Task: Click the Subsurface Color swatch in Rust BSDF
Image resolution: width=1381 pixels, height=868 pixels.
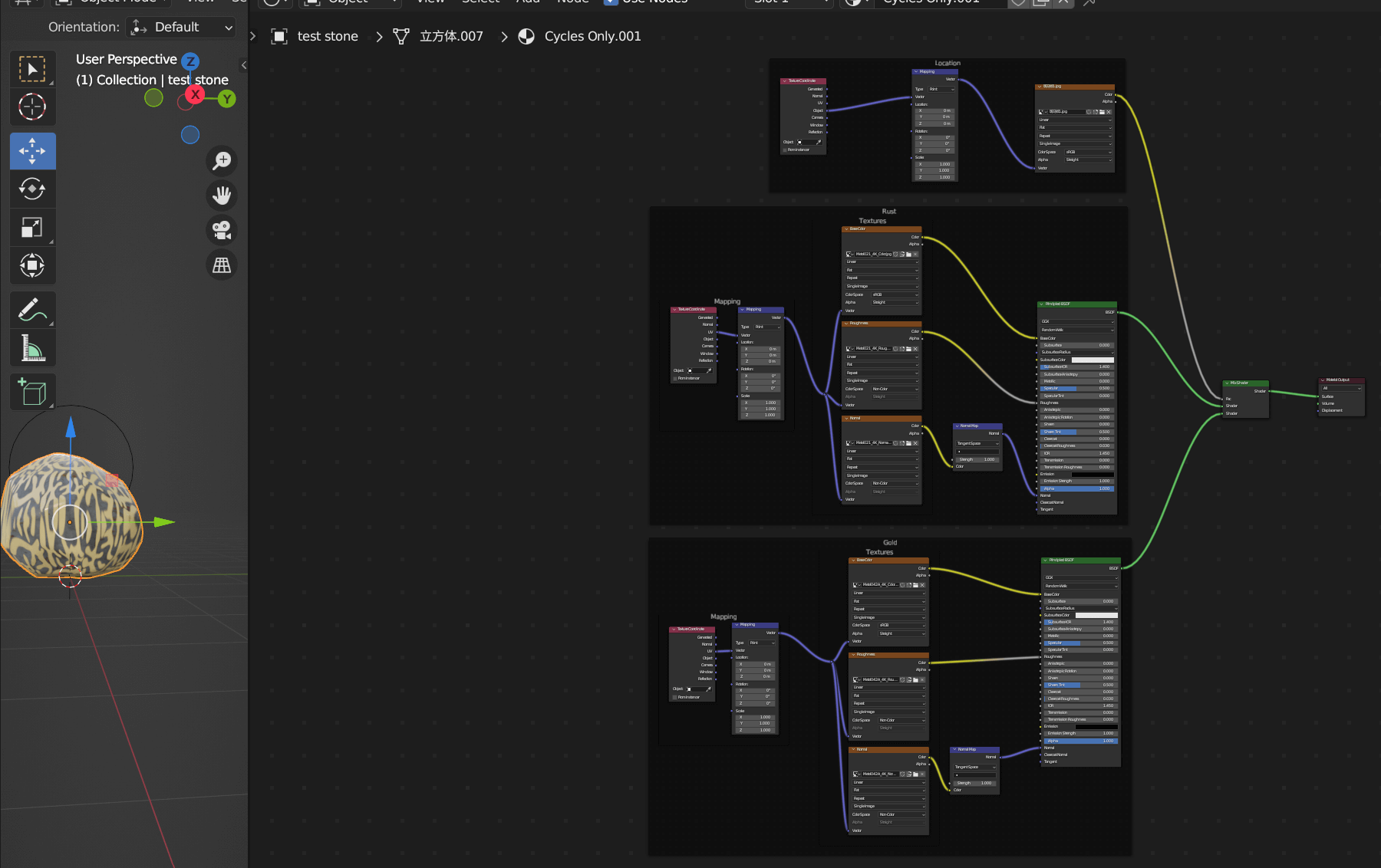Action: tap(1093, 360)
